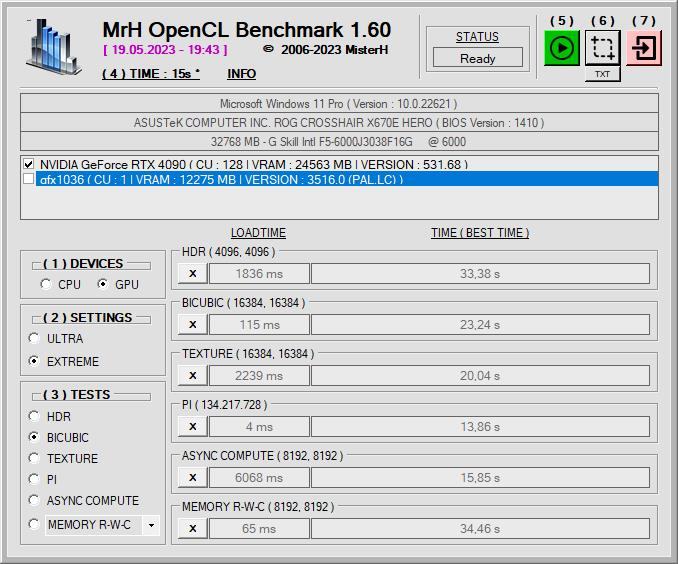Click the HDR best time 33,38 s
The image size is (678, 564).
click(x=480, y=273)
